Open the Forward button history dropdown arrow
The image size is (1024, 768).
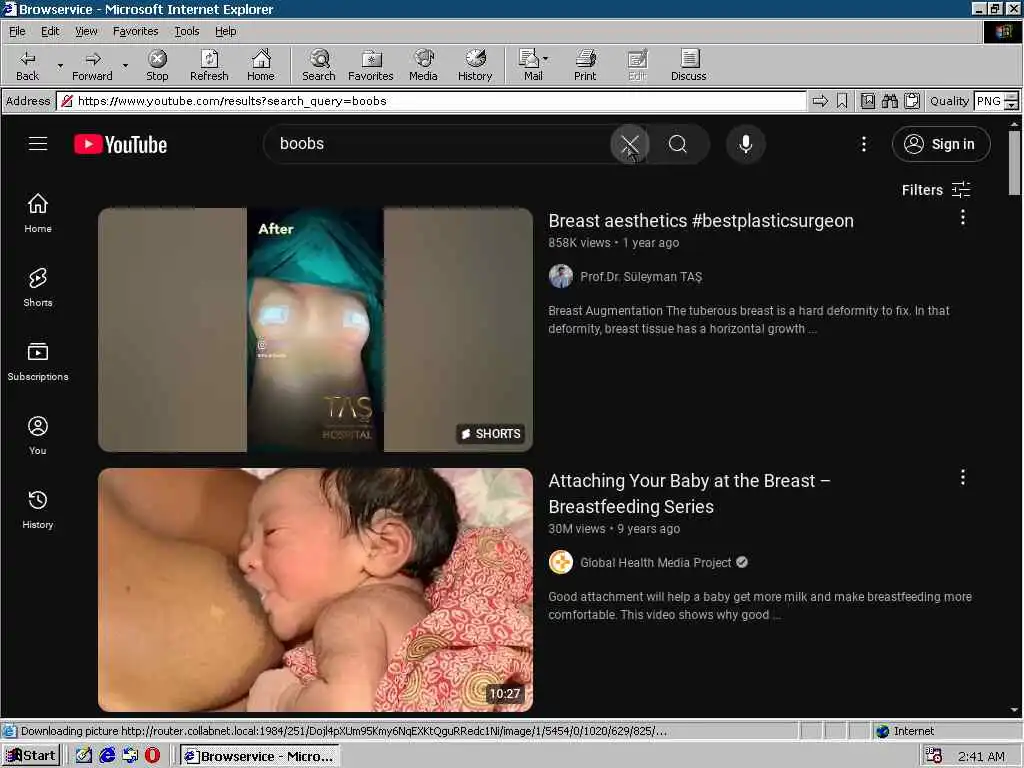[x=125, y=65]
